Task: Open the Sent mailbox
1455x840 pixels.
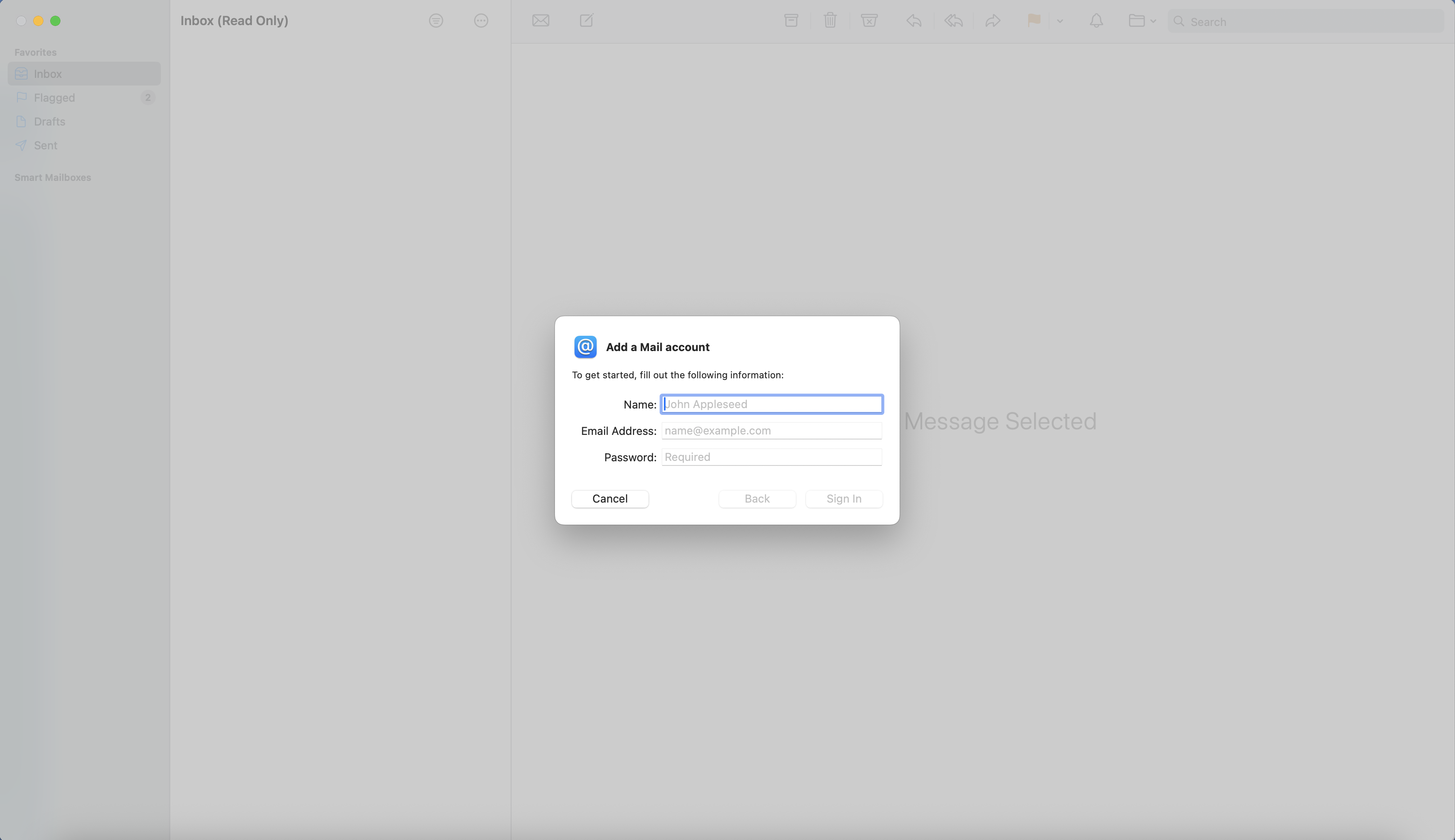Action: pos(84,146)
